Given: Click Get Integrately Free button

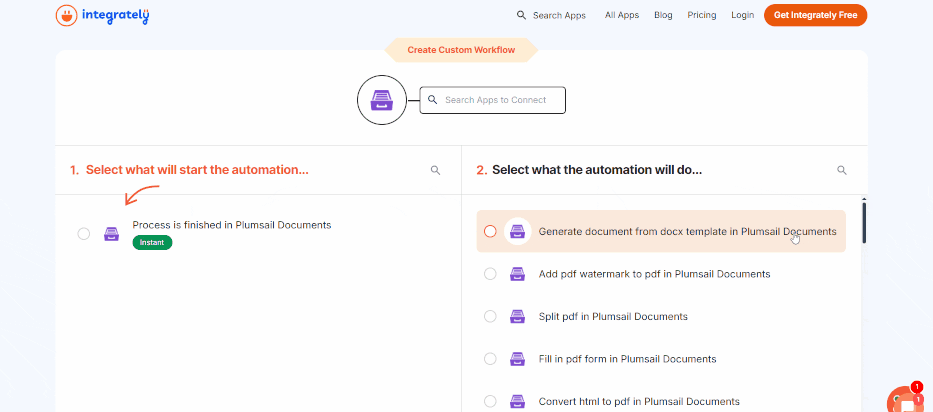Looking at the screenshot, I should point(815,15).
